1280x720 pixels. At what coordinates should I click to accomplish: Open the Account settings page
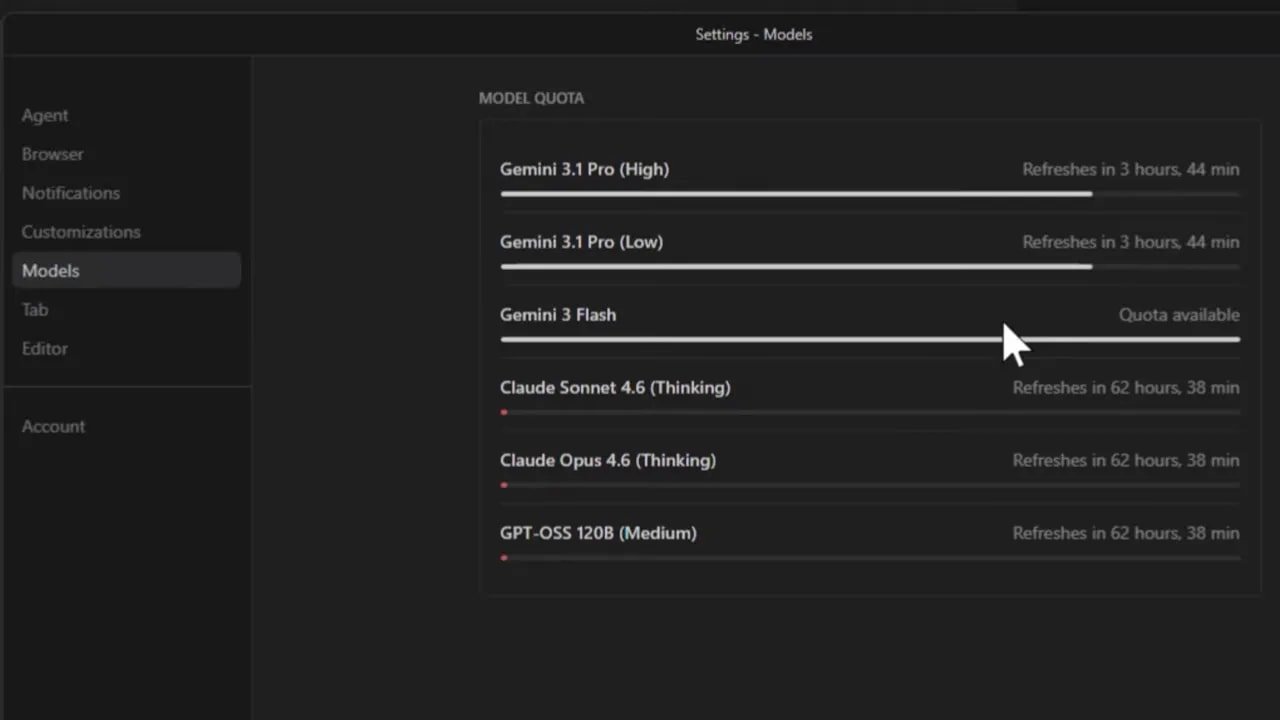pyautogui.click(x=53, y=427)
